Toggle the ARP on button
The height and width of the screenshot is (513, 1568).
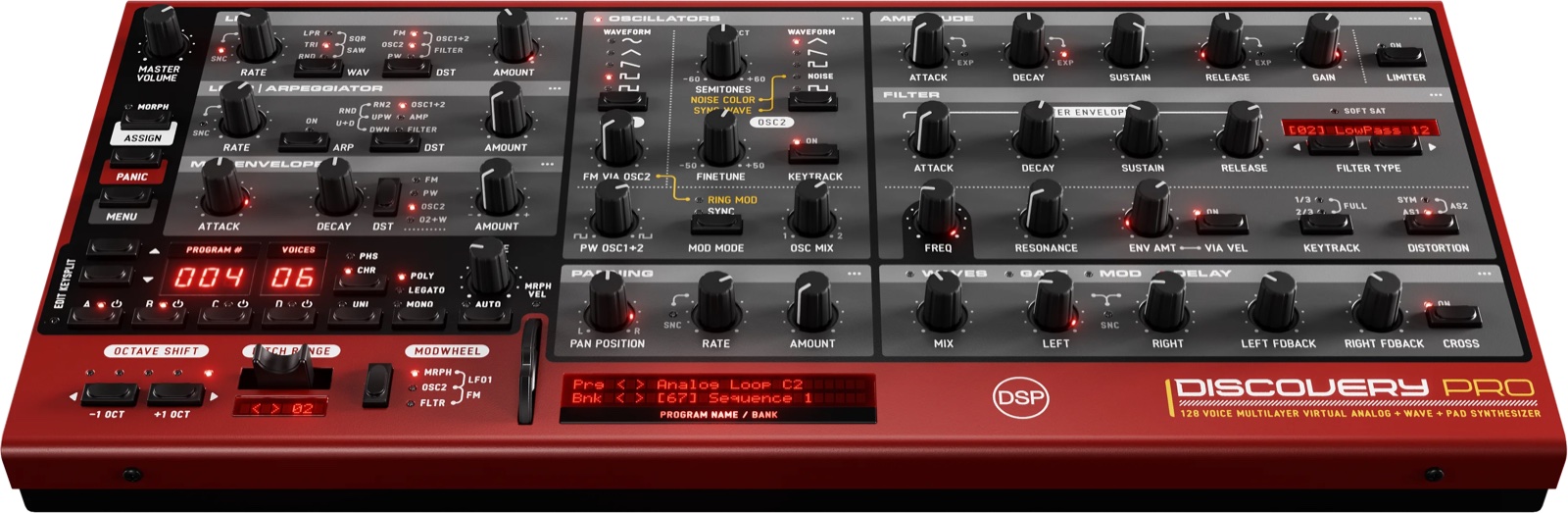(x=304, y=142)
